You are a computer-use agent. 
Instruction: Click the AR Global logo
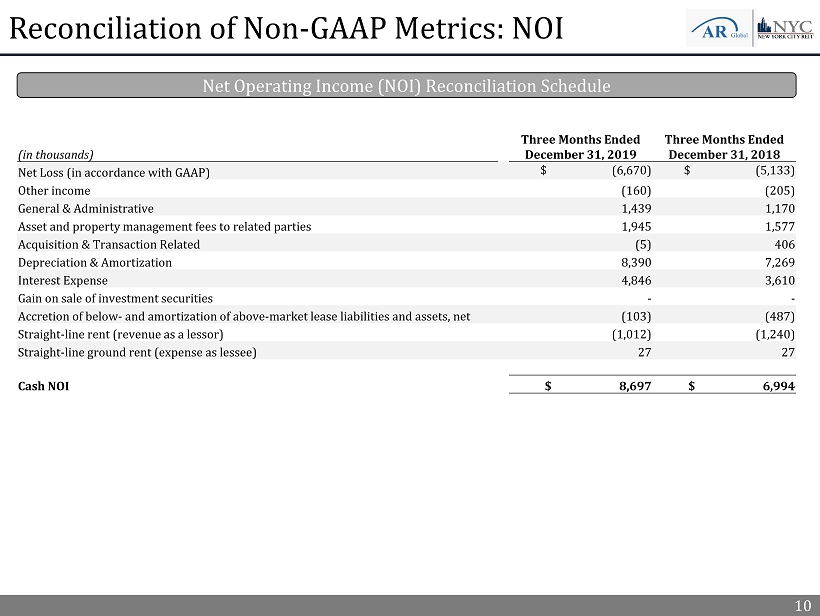point(718,27)
